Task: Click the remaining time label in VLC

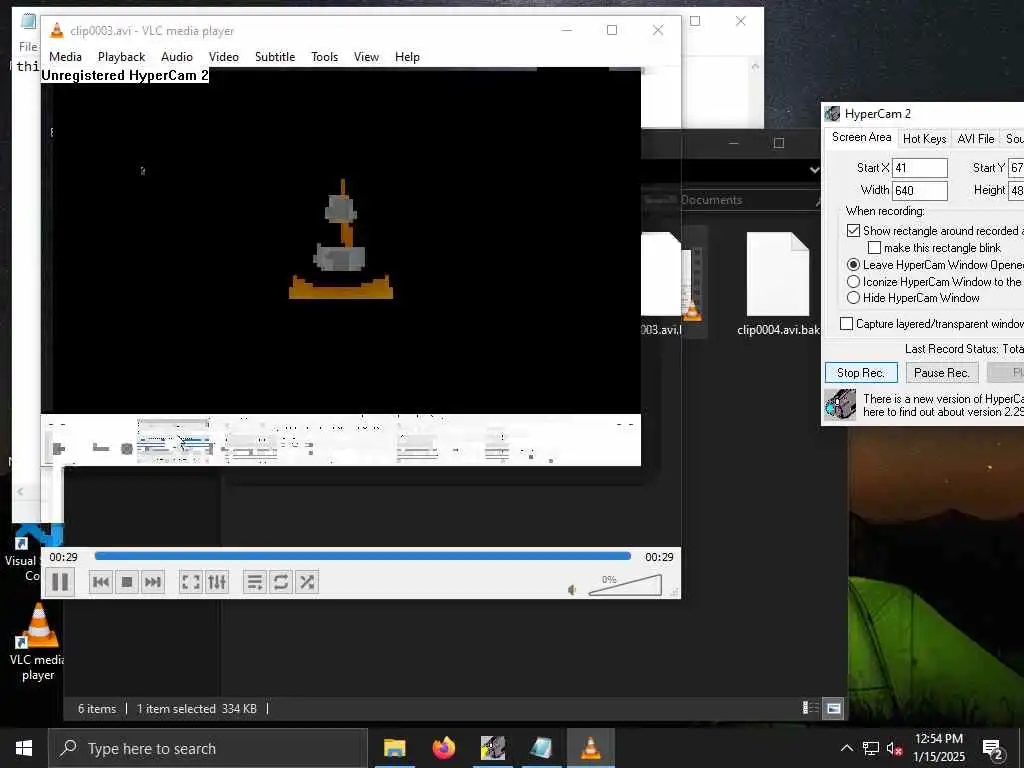Action: tap(659, 557)
